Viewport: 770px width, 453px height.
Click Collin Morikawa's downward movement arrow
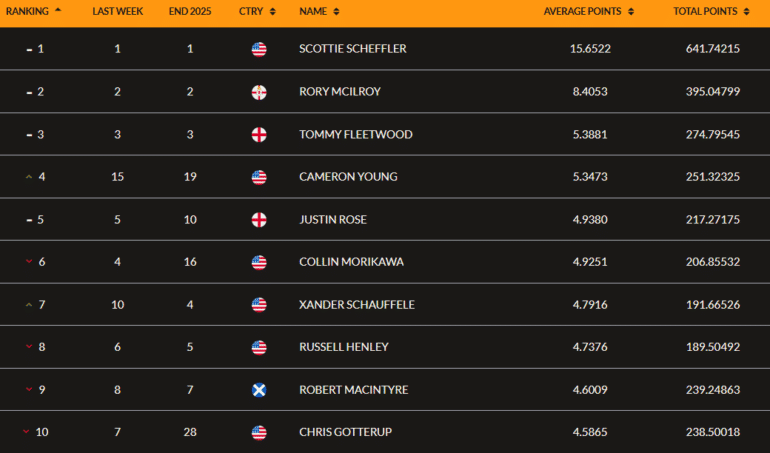(x=29, y=262)
